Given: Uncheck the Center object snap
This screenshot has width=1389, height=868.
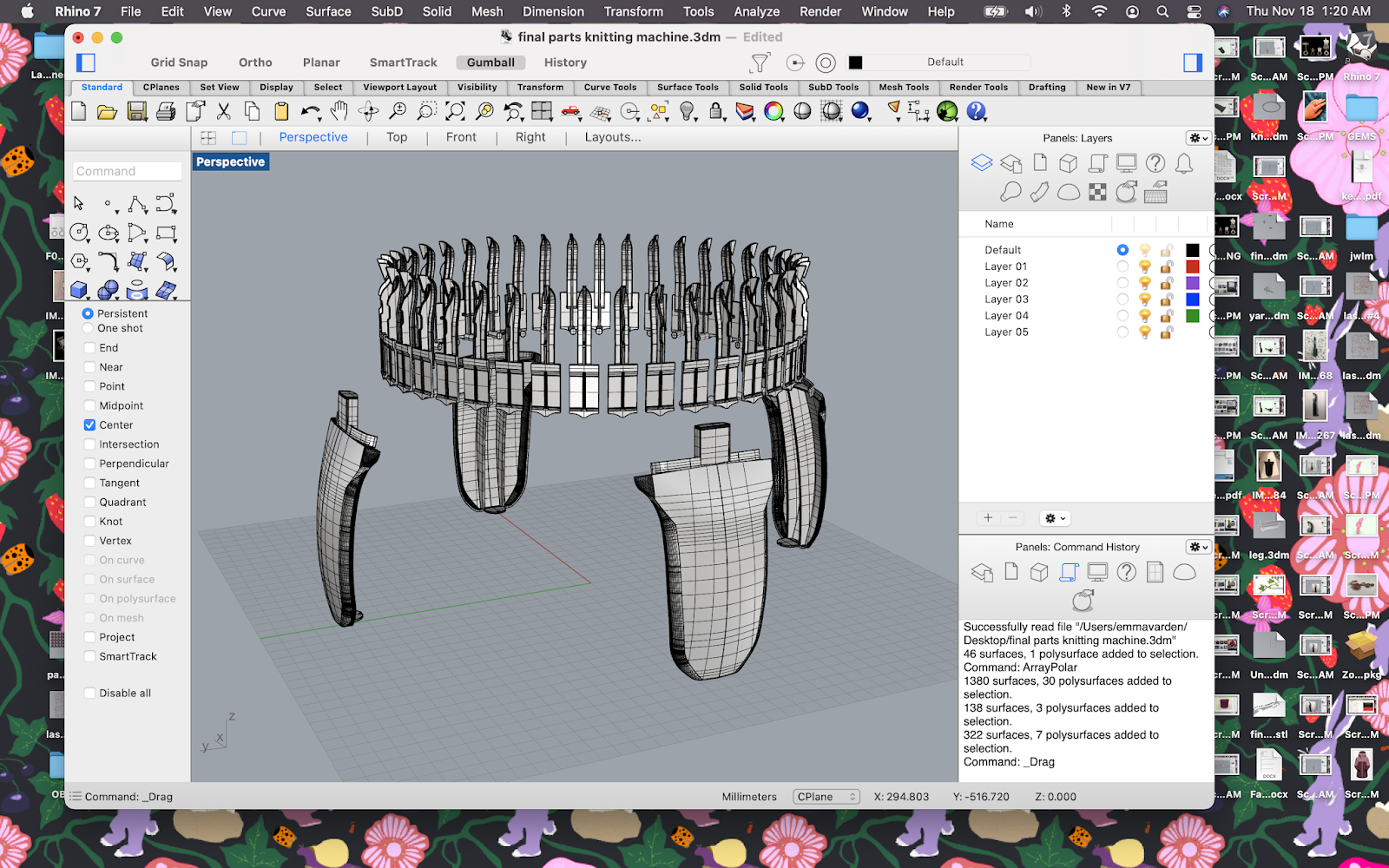Looking at the screenshot, I should click(x=89, y=424).
